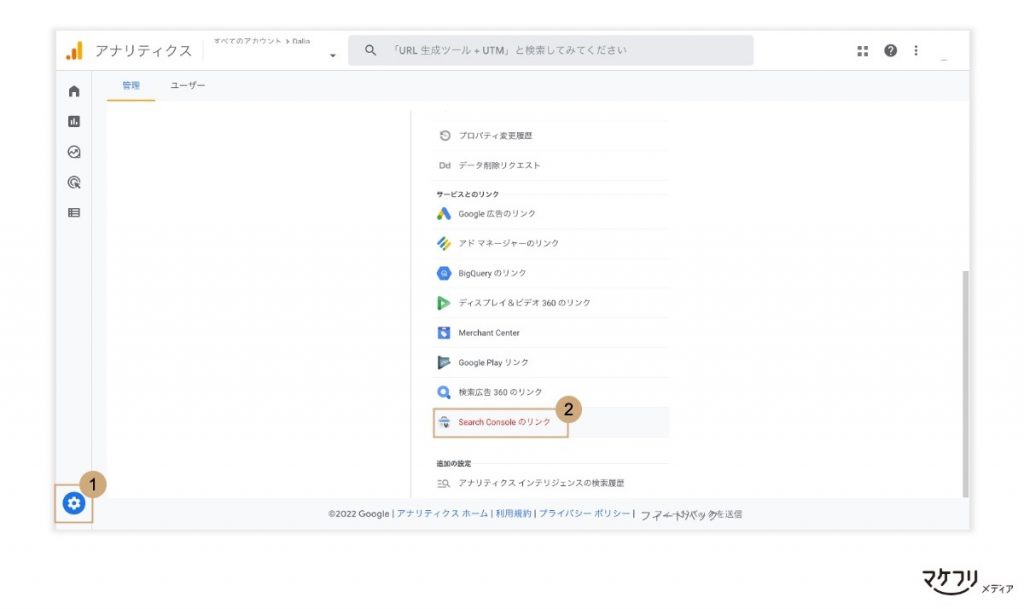1024x609 pixels.
Task: Open プライバシー ポリシー footer link
Action: click(585, 514)
